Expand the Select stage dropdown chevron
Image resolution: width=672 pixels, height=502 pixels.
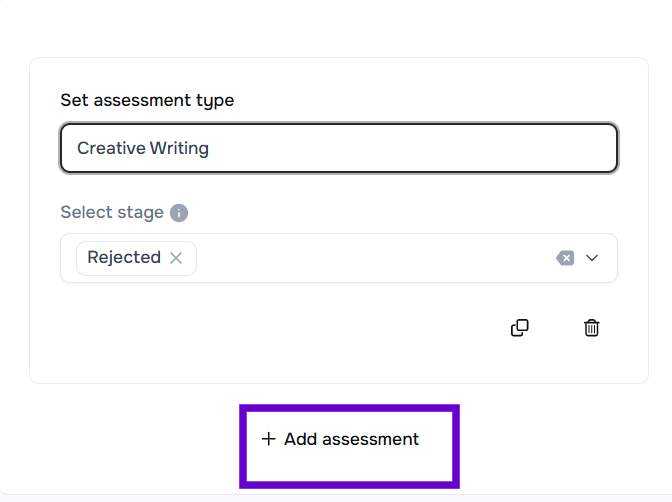tap(592, 258)
